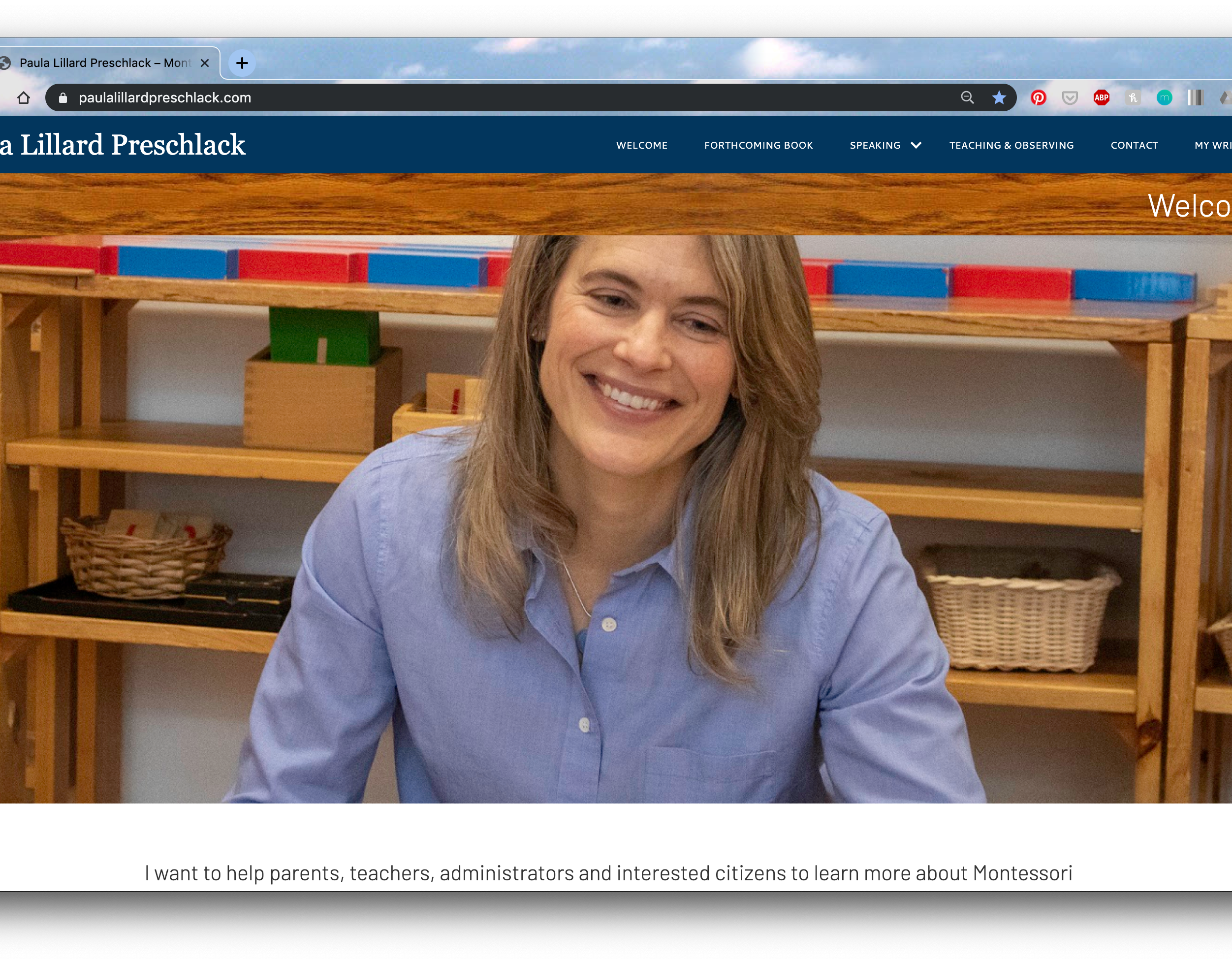Image resolution: width=1232 pixels, height=964 pixels.
Task: Open the Adblock Plus ABP extension
Action: point(1101,97)
